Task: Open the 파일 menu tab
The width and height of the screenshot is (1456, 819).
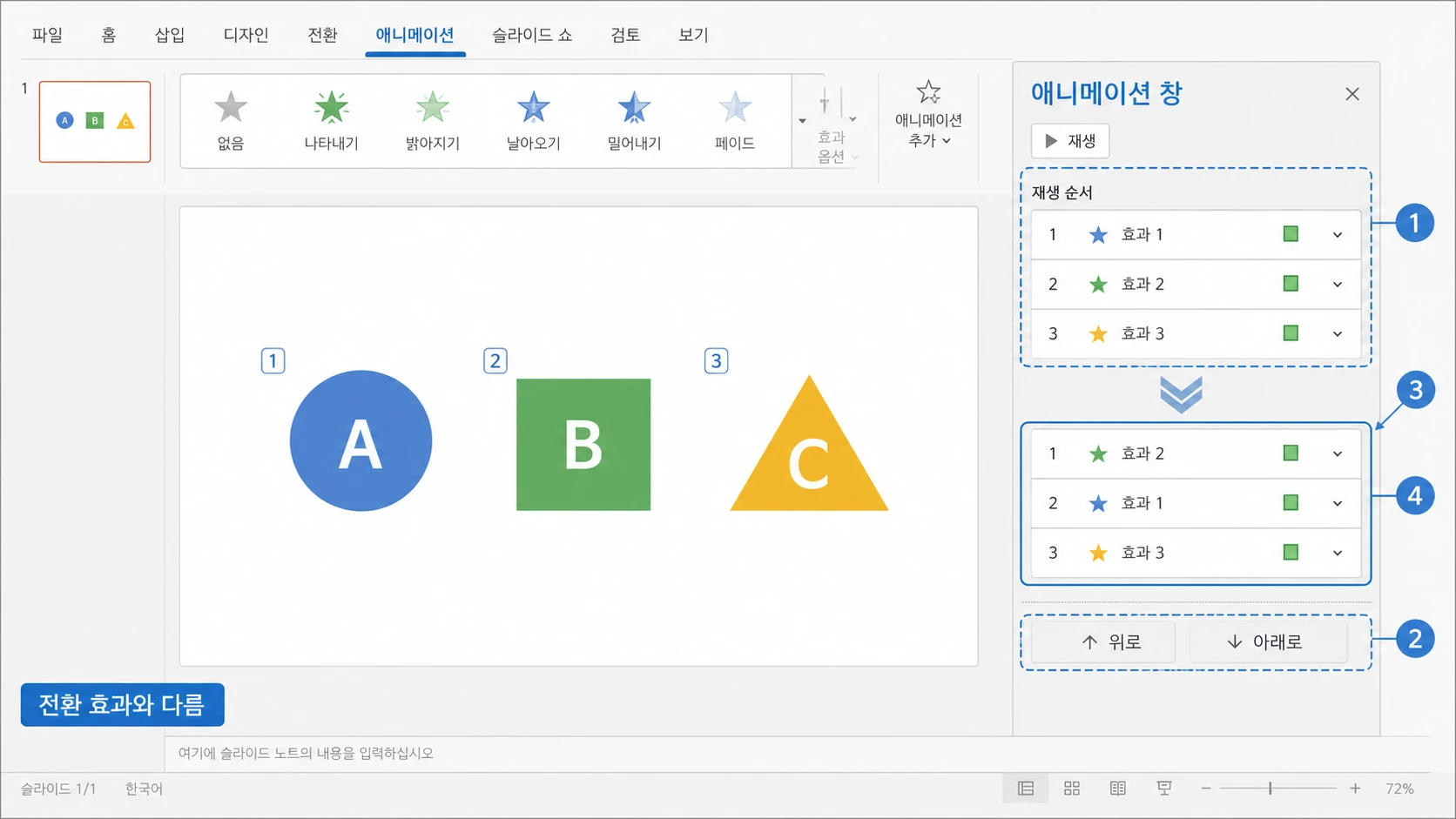Action: pyautogui.click(x=47, y=35)
